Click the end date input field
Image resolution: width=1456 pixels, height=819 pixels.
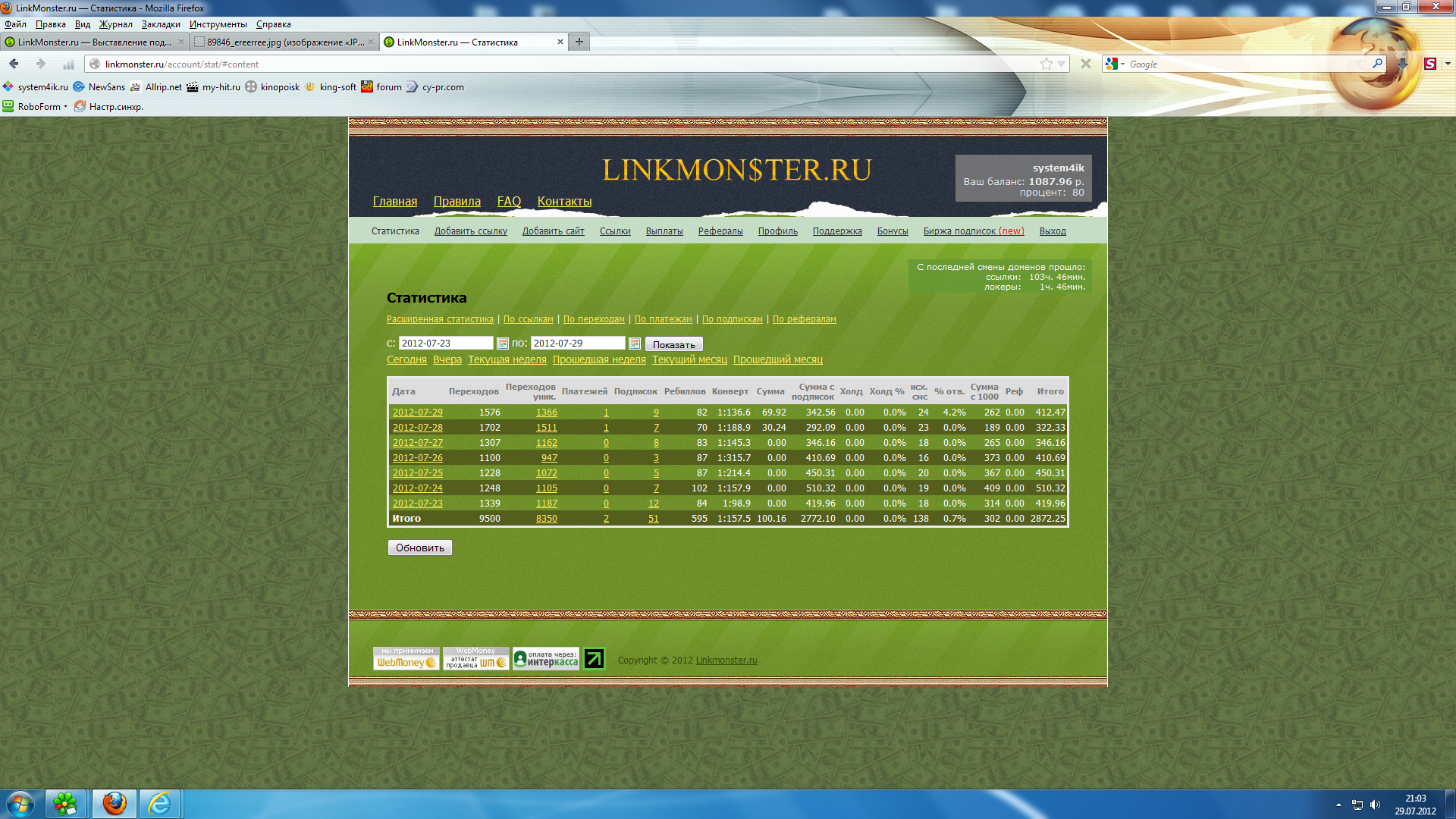(578, 344)
